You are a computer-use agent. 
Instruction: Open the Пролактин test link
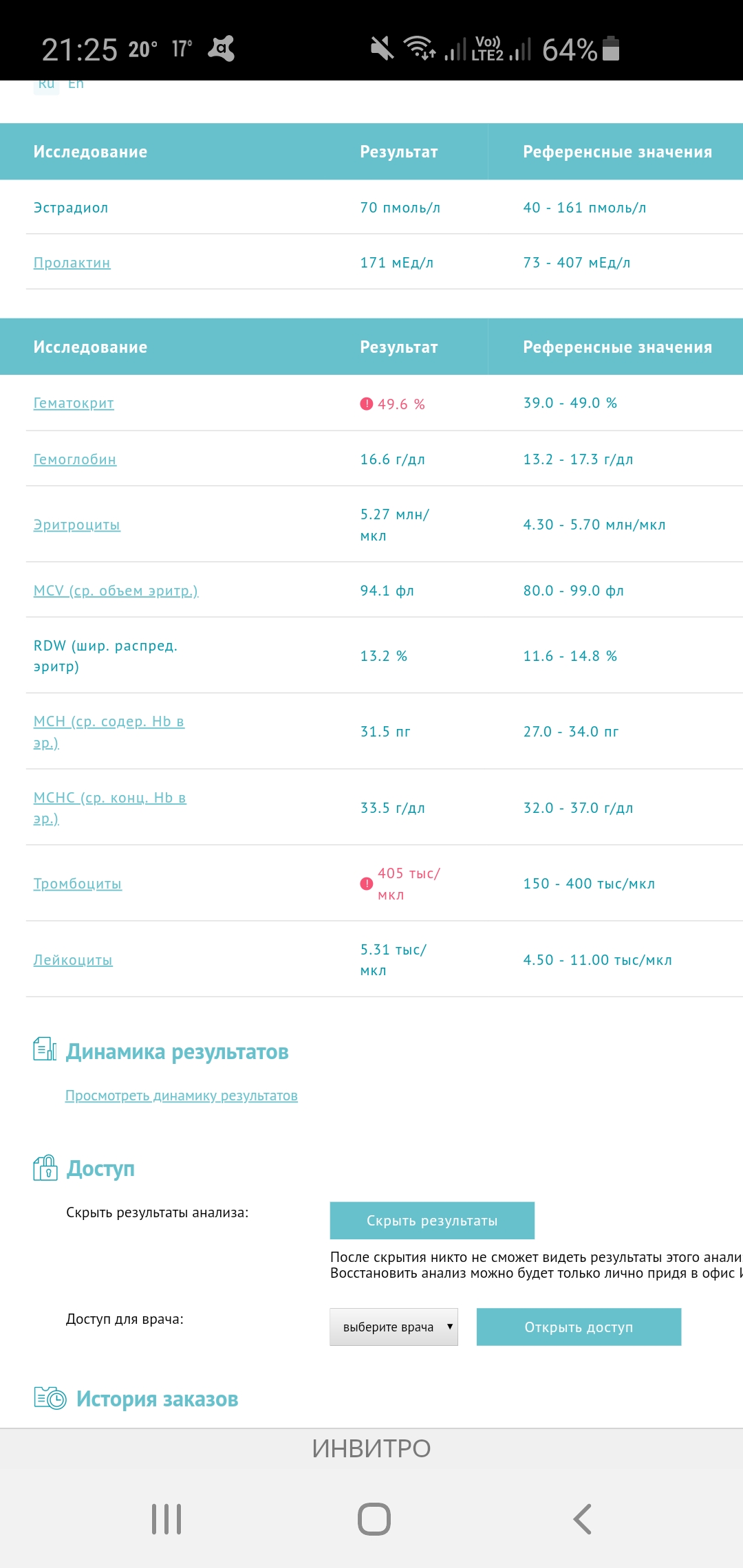coord(72,263)
